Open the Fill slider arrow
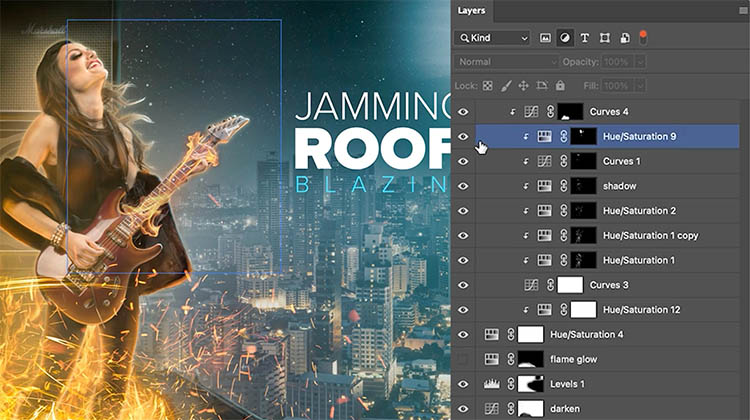 pos(640,86)
